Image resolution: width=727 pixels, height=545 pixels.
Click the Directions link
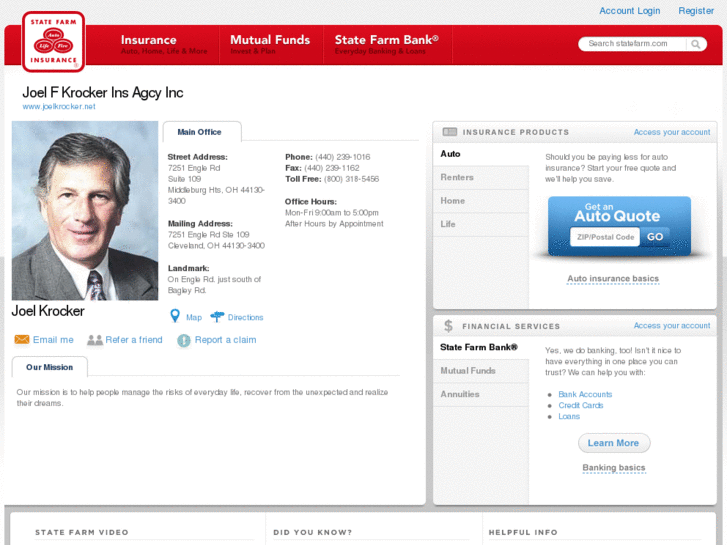pyautogui.click(x=245, y=317)
